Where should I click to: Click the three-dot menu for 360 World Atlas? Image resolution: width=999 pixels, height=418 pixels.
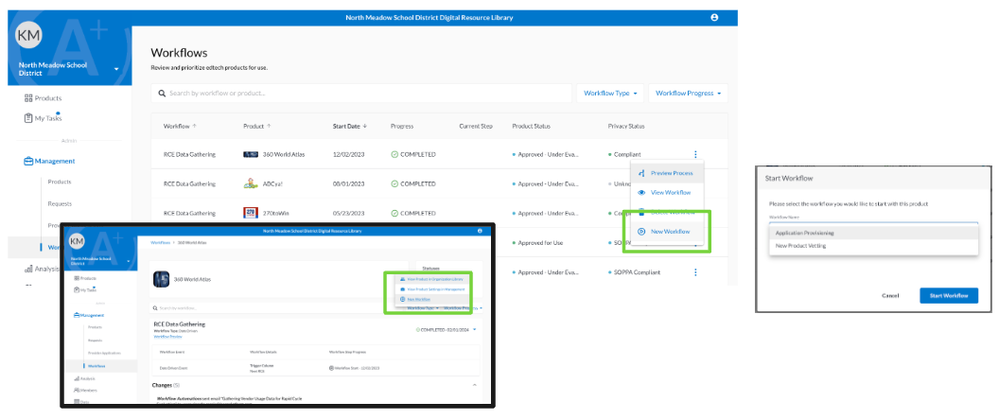coord(695,155)
